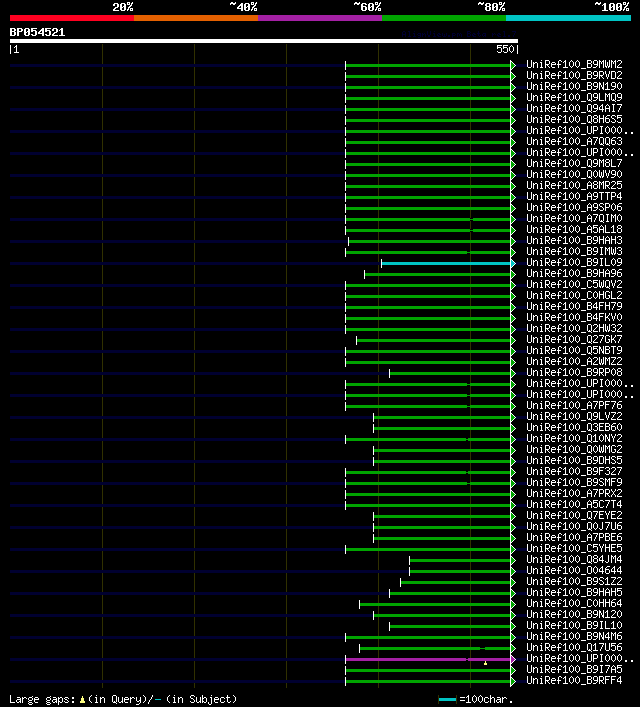Open the UniRef100_B9F327 hit
This screenshot has height=707, width=640.
pos(574,471)
